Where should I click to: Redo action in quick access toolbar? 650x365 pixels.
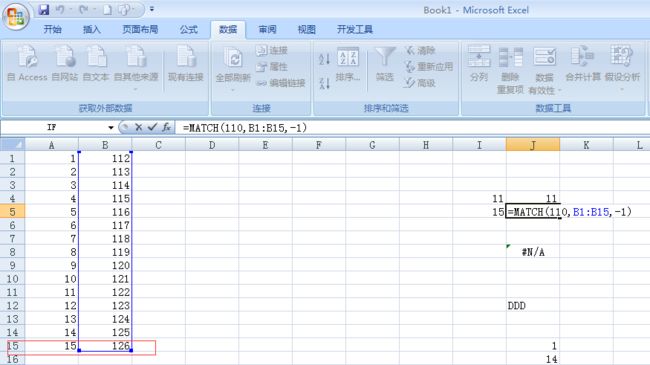point(84,10)
